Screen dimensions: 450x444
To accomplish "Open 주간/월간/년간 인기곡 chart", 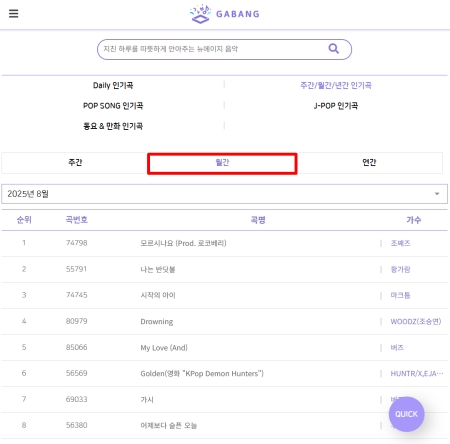I will (x=336, y=85).
